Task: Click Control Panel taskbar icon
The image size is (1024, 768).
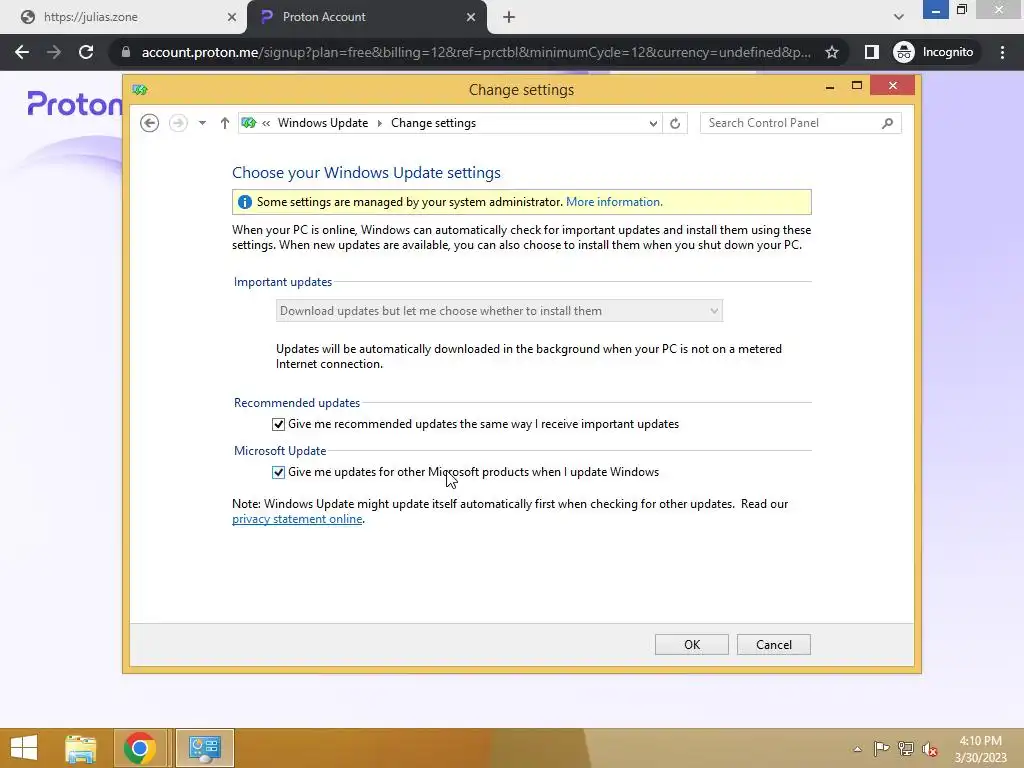Action: coord(204,748)
